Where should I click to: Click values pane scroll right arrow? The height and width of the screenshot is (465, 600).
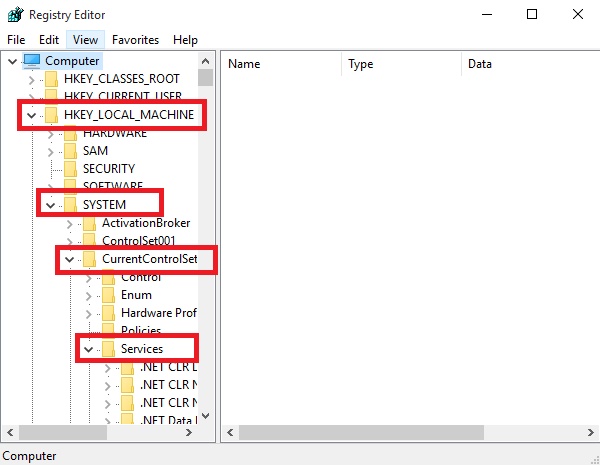click(x=590, y=432)
